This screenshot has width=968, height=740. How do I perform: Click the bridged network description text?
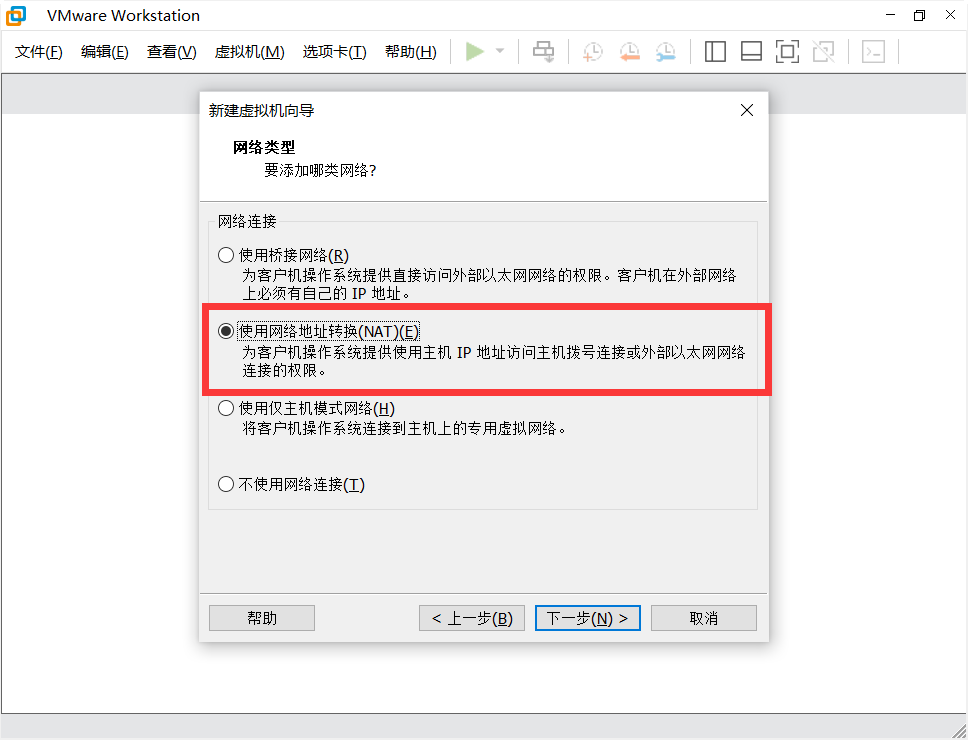(x=489, y=284)
